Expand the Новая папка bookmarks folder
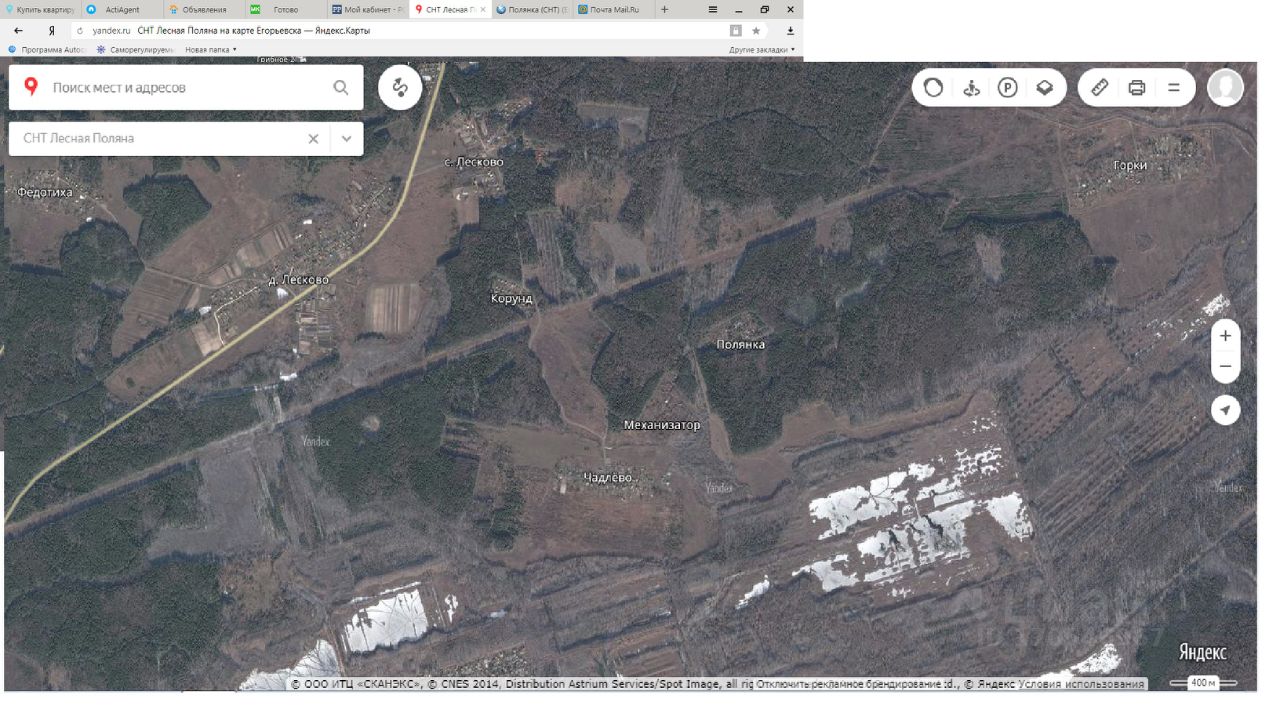Image resolution: width=1280 pixels, height=706 pixels. [211, 49]
